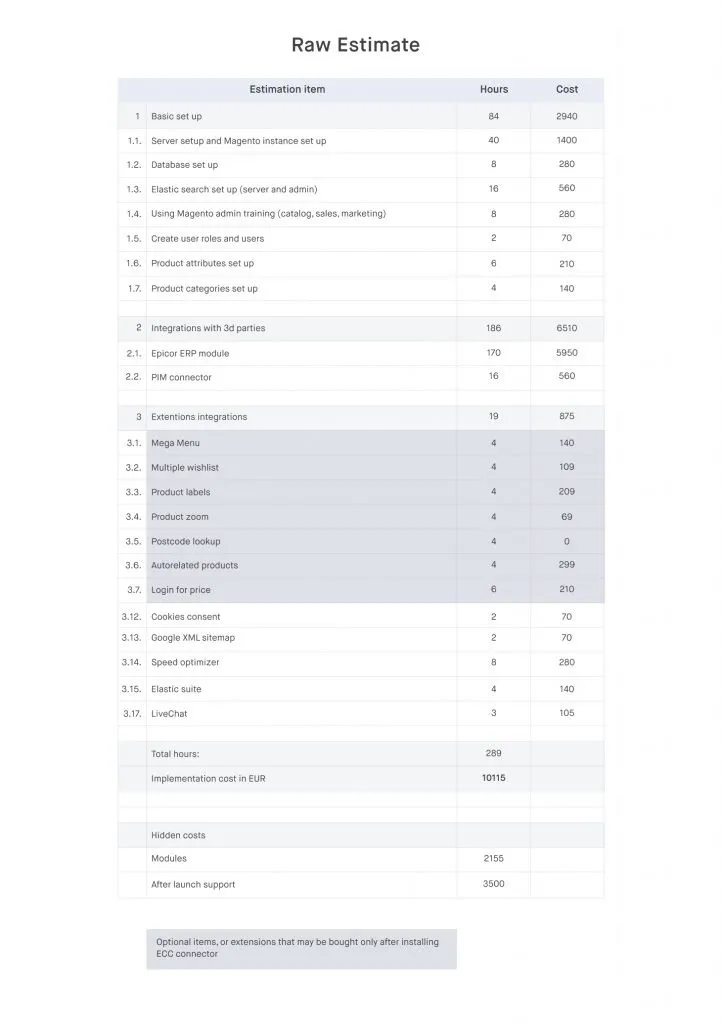
Task: Select the "Basic set up" row label
Action: [x=176, y=117]
